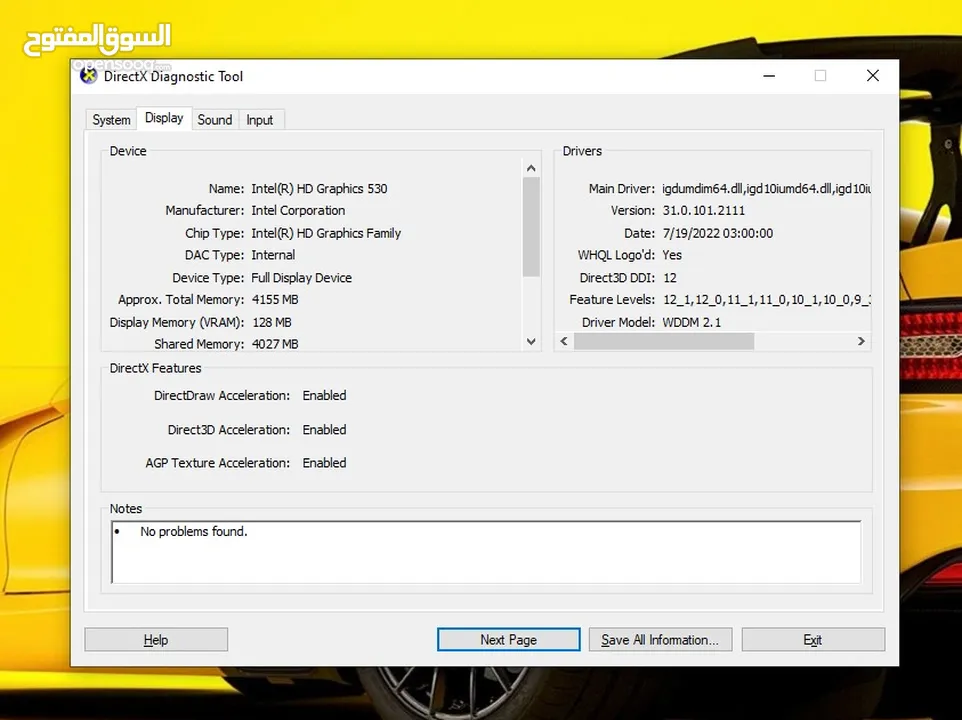The width and height of the screenshot is (962, 720).
Task: Click AGP Texture Acceleration 'Enabled' status
Action: pos(324,463)
